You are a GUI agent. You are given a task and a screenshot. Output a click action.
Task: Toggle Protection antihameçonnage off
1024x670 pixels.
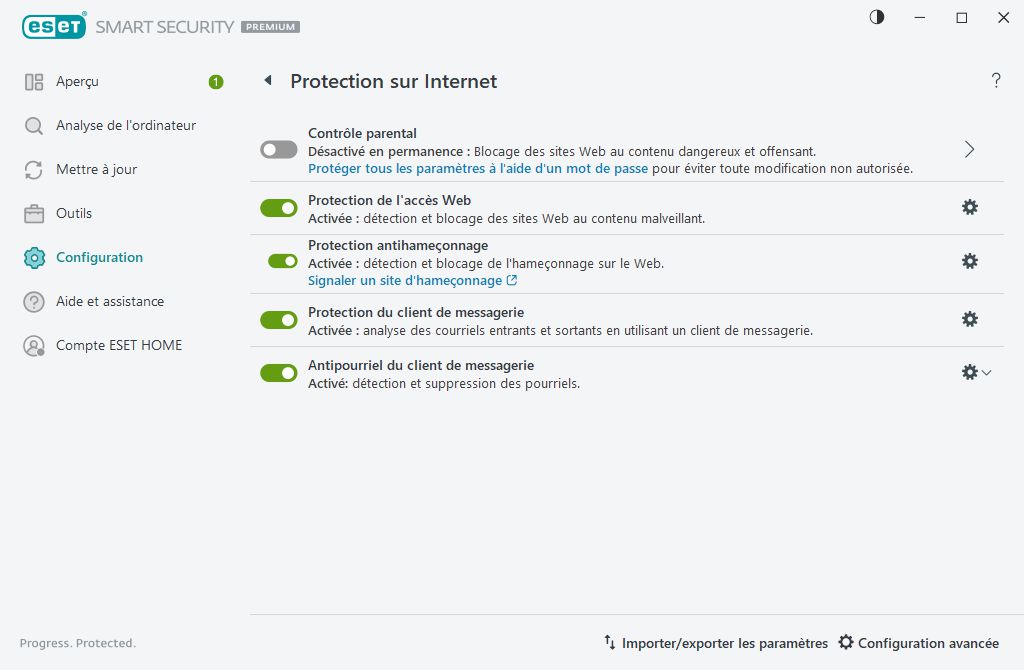[279, 261]
